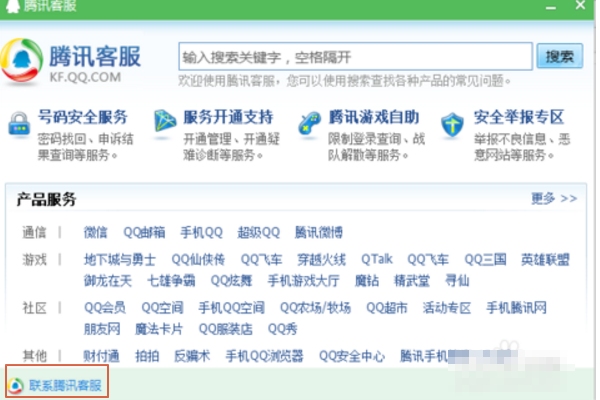Open 地下城与勇士 game link

click(120, 260)
